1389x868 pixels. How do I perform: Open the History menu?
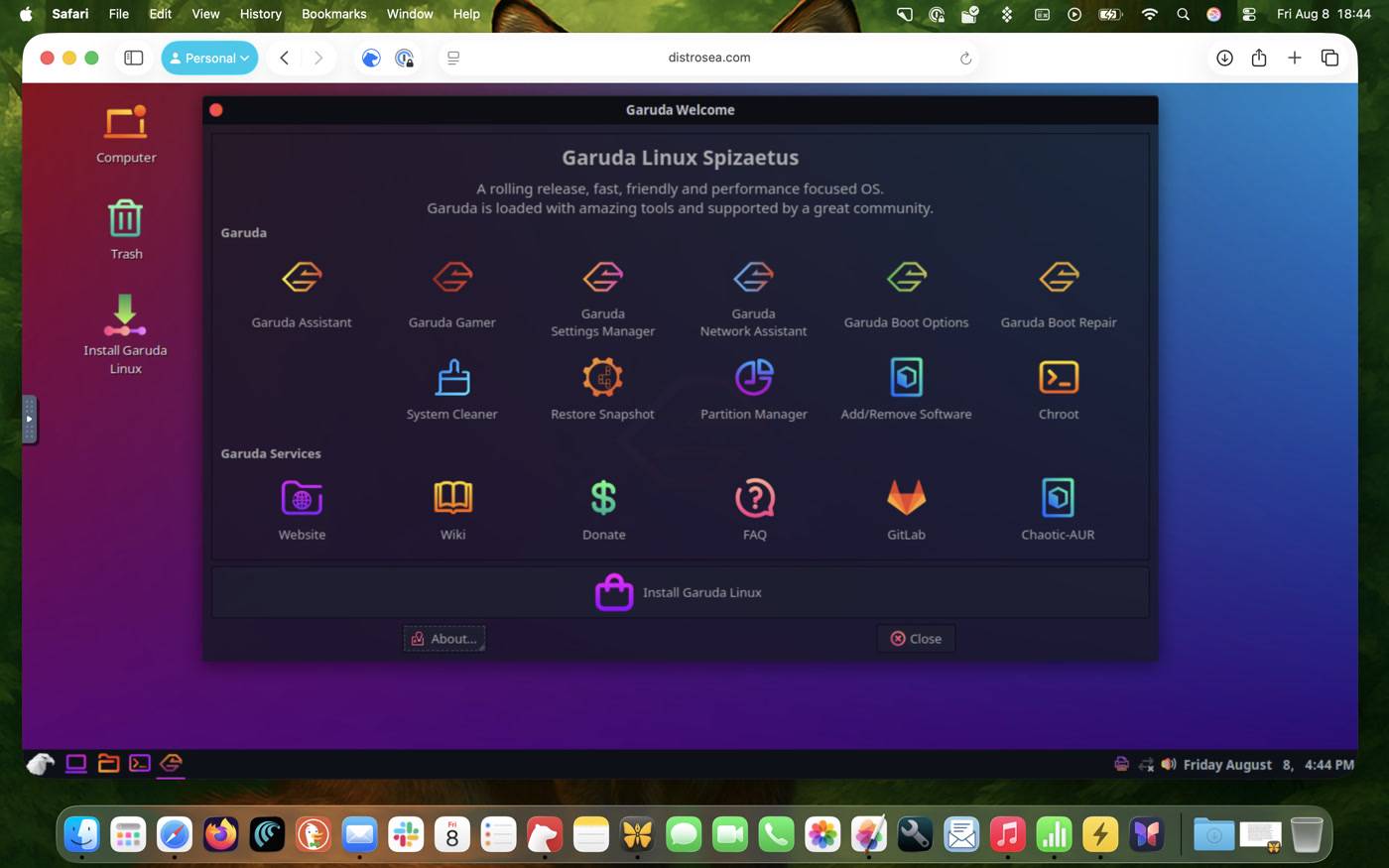click(x=261, y=14)
